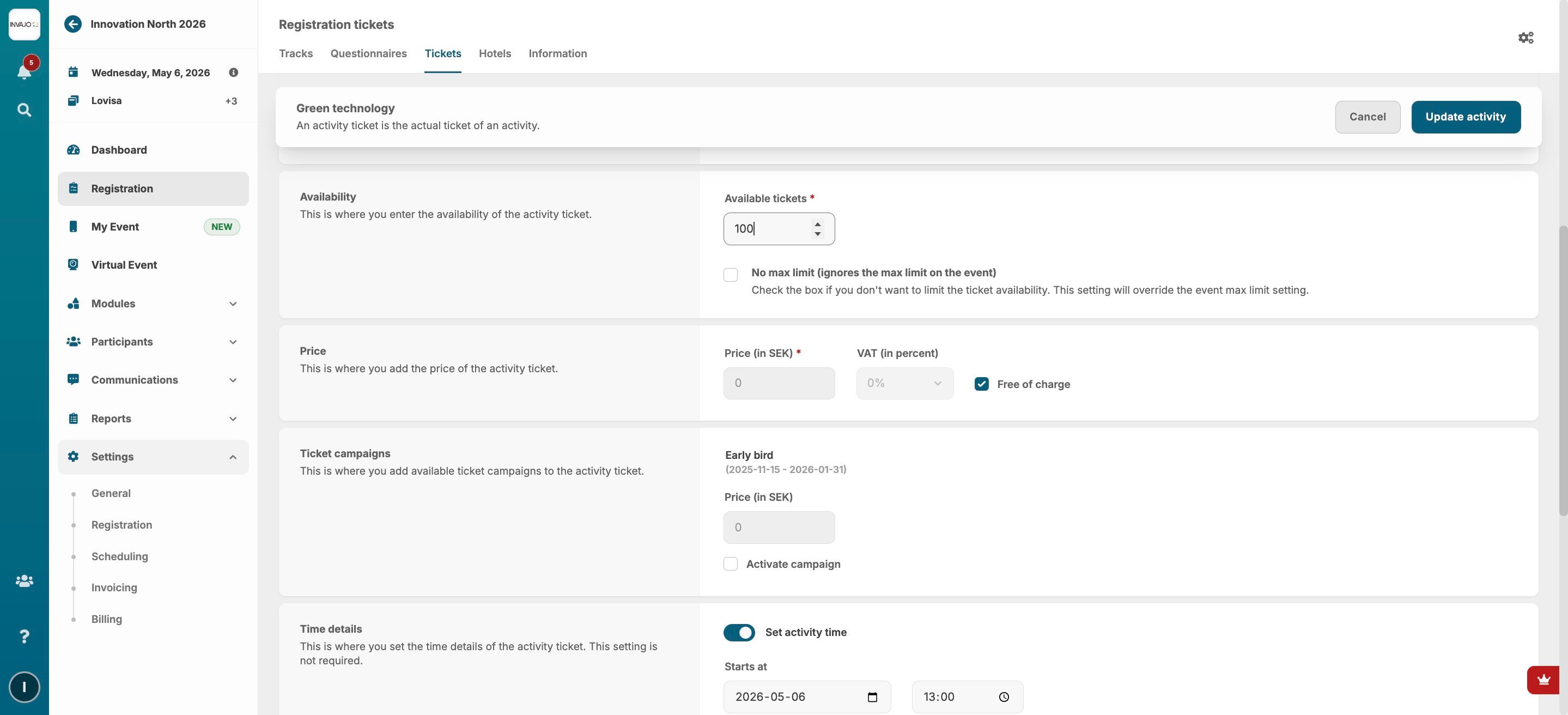Open the notifications bell icon

pos(25,72)
